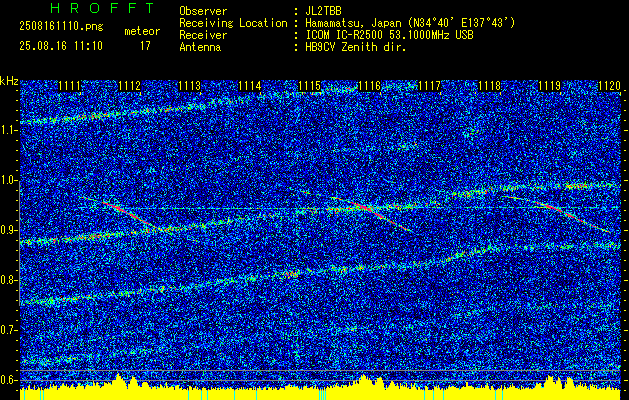The height and width of the screenshot is (400, 629).
Task: Click the Receiving Location label
Action: [x=233, y=23]
